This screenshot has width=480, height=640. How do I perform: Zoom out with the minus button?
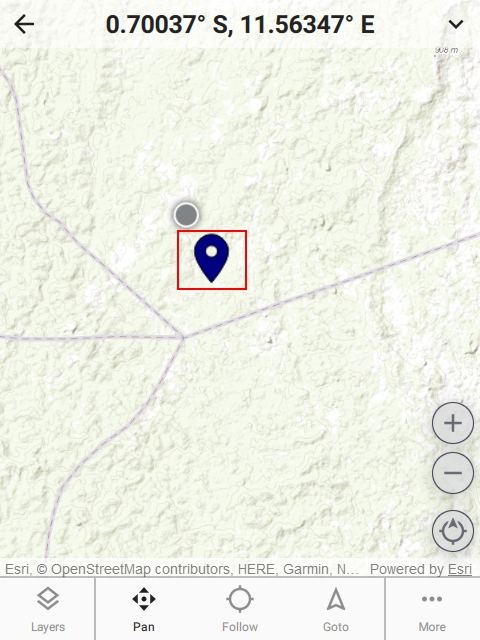(x=453, y=473)
